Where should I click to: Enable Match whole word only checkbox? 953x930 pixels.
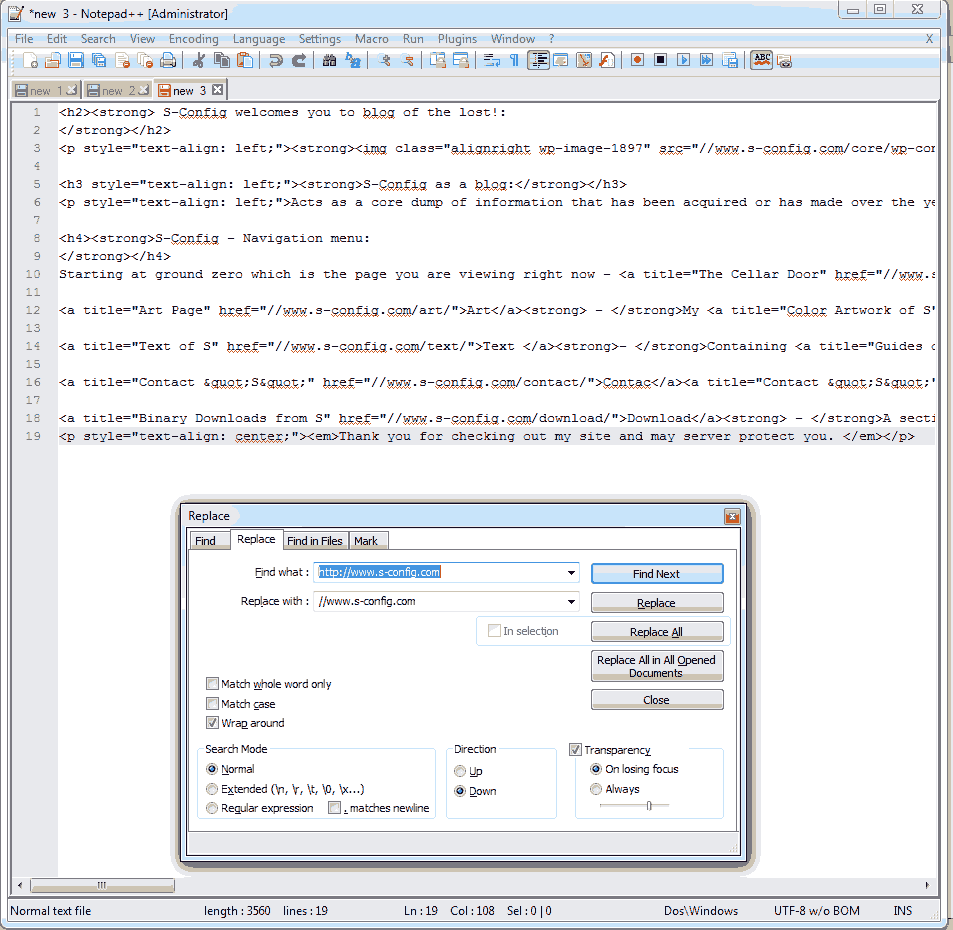click(212, 684)
